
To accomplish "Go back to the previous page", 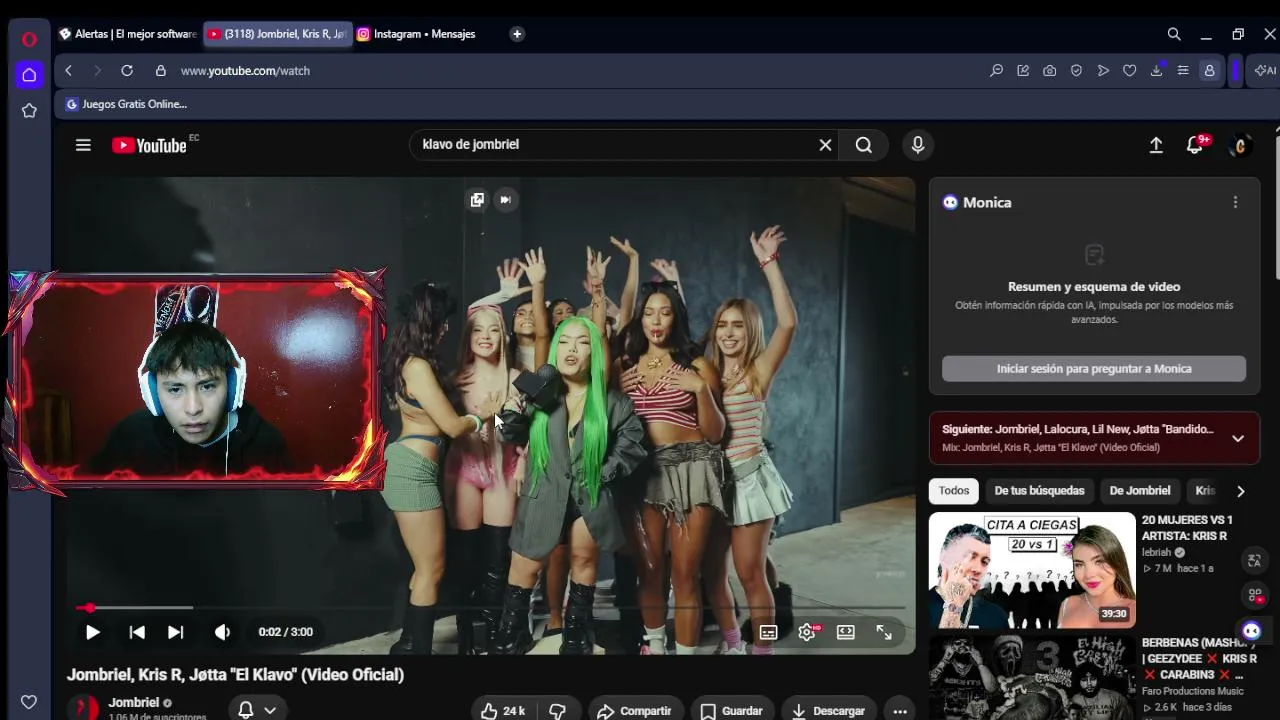I will 68,71.
